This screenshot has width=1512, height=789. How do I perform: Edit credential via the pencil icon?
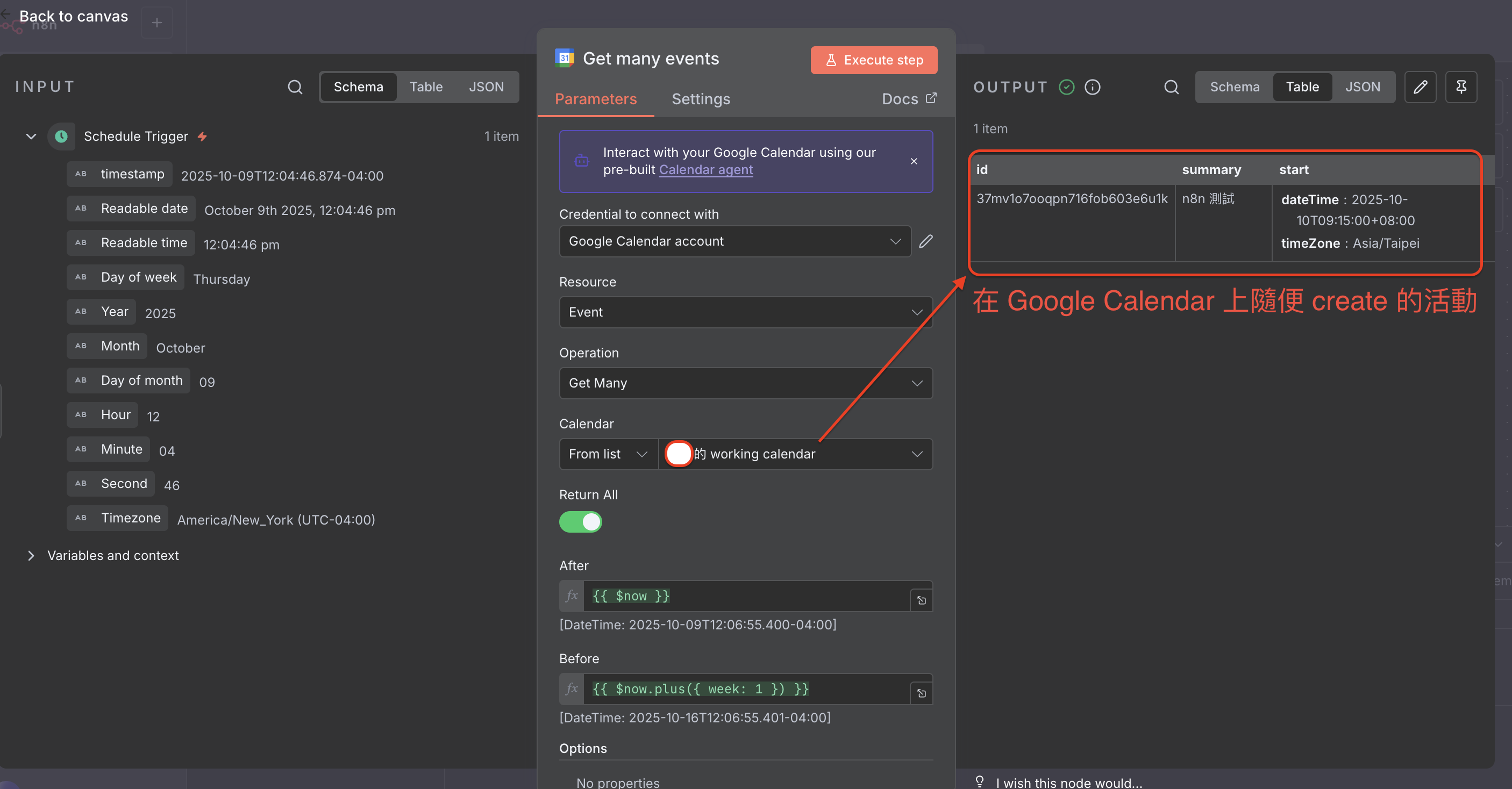[x=925, y=241]
